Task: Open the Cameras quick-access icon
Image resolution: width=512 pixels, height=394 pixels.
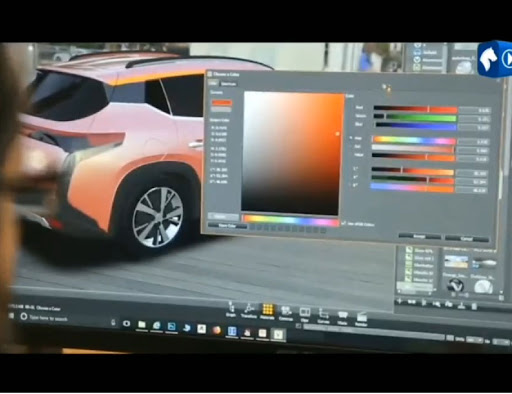Action: [286, 314]
